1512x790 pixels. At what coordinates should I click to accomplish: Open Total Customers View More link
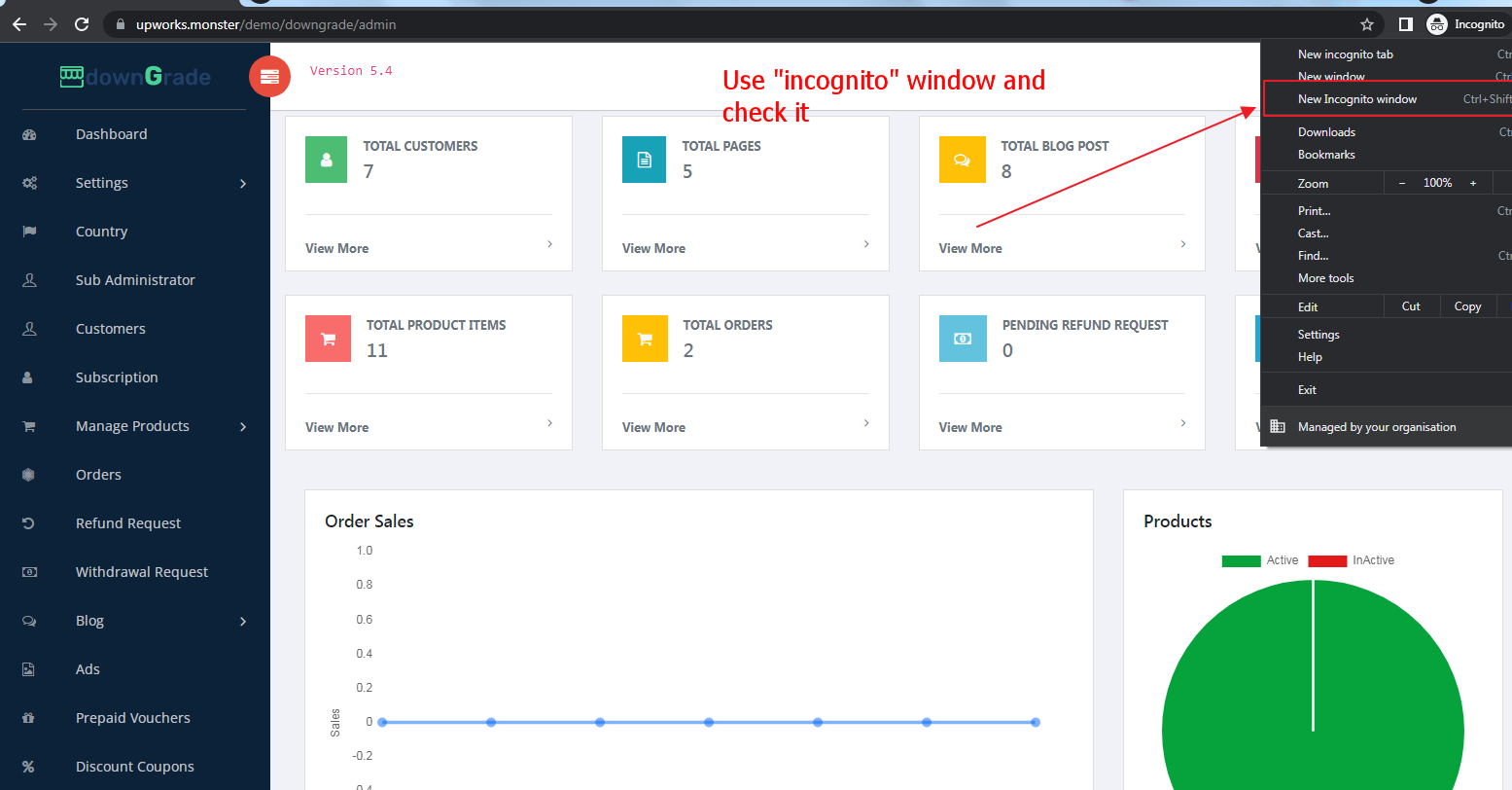pos(336,248)
